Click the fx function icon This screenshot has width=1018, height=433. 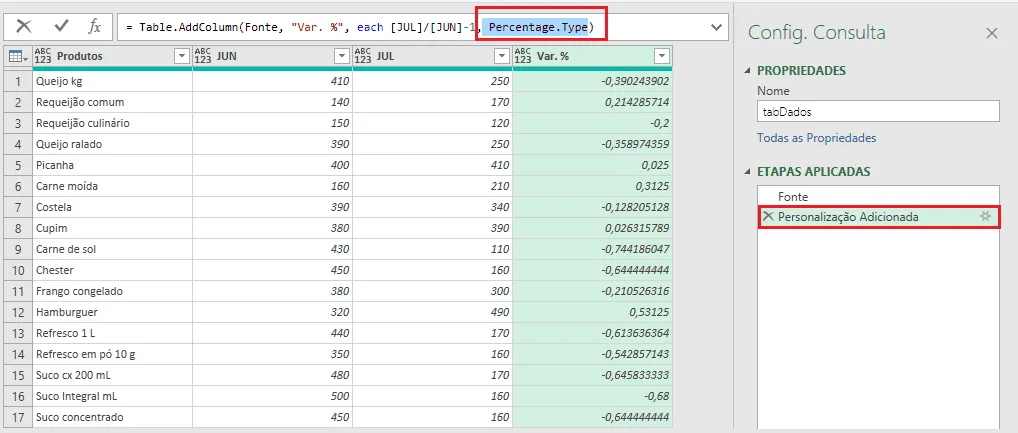pyautogui.click(x=95, y=26)
